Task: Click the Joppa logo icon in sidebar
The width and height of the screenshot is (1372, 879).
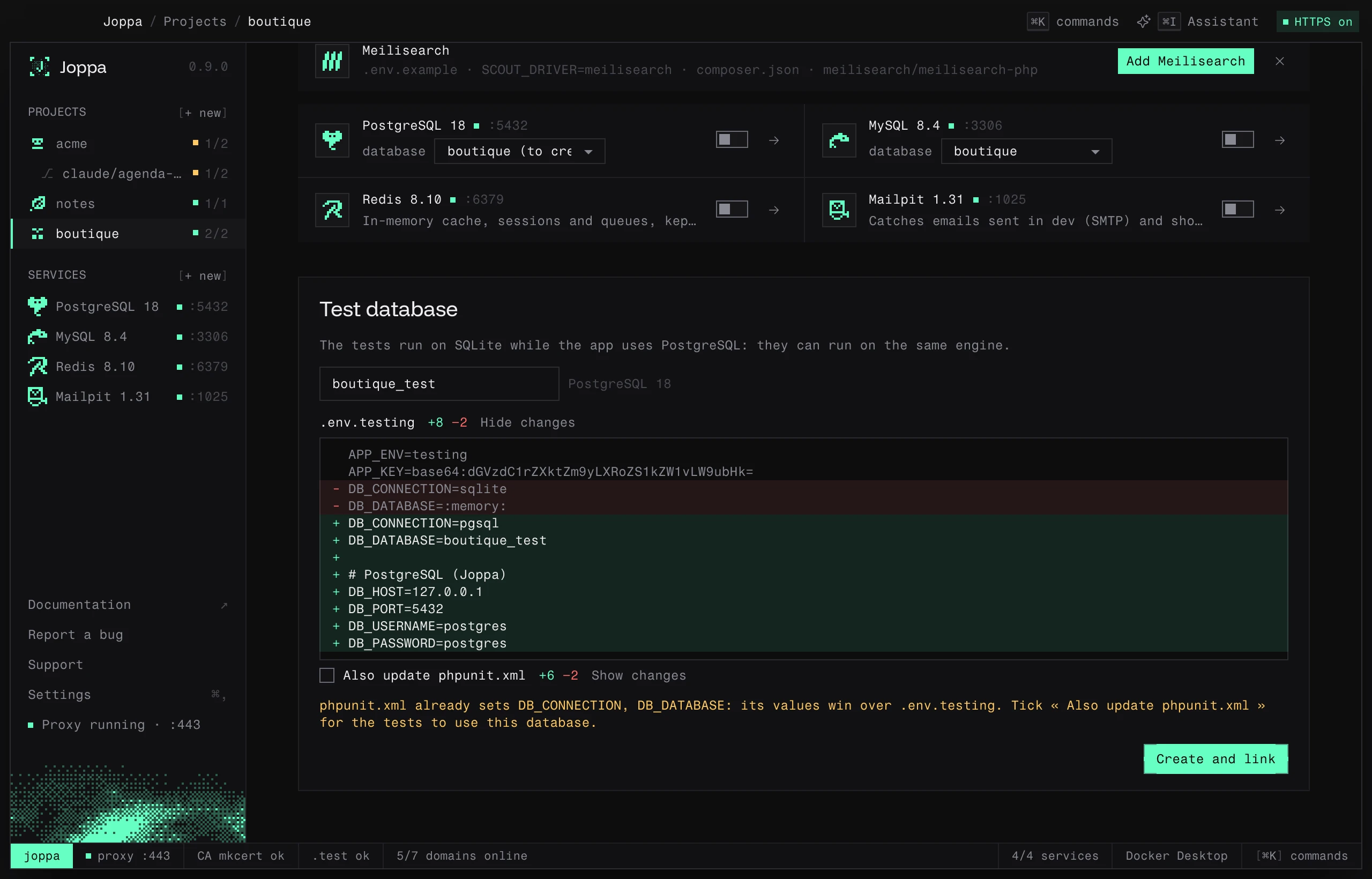Action: 39,67
